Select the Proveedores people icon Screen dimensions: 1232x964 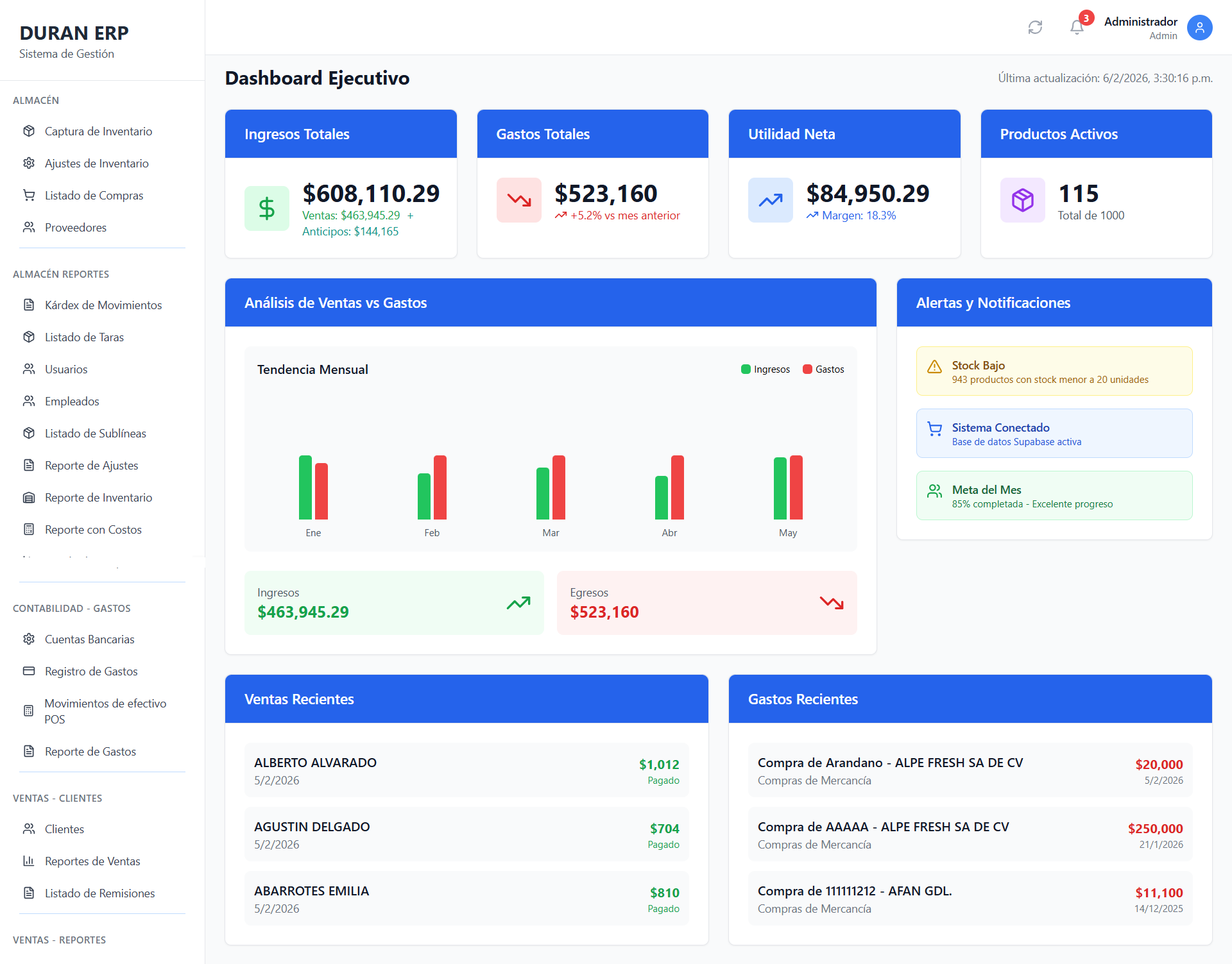[29, 227]
